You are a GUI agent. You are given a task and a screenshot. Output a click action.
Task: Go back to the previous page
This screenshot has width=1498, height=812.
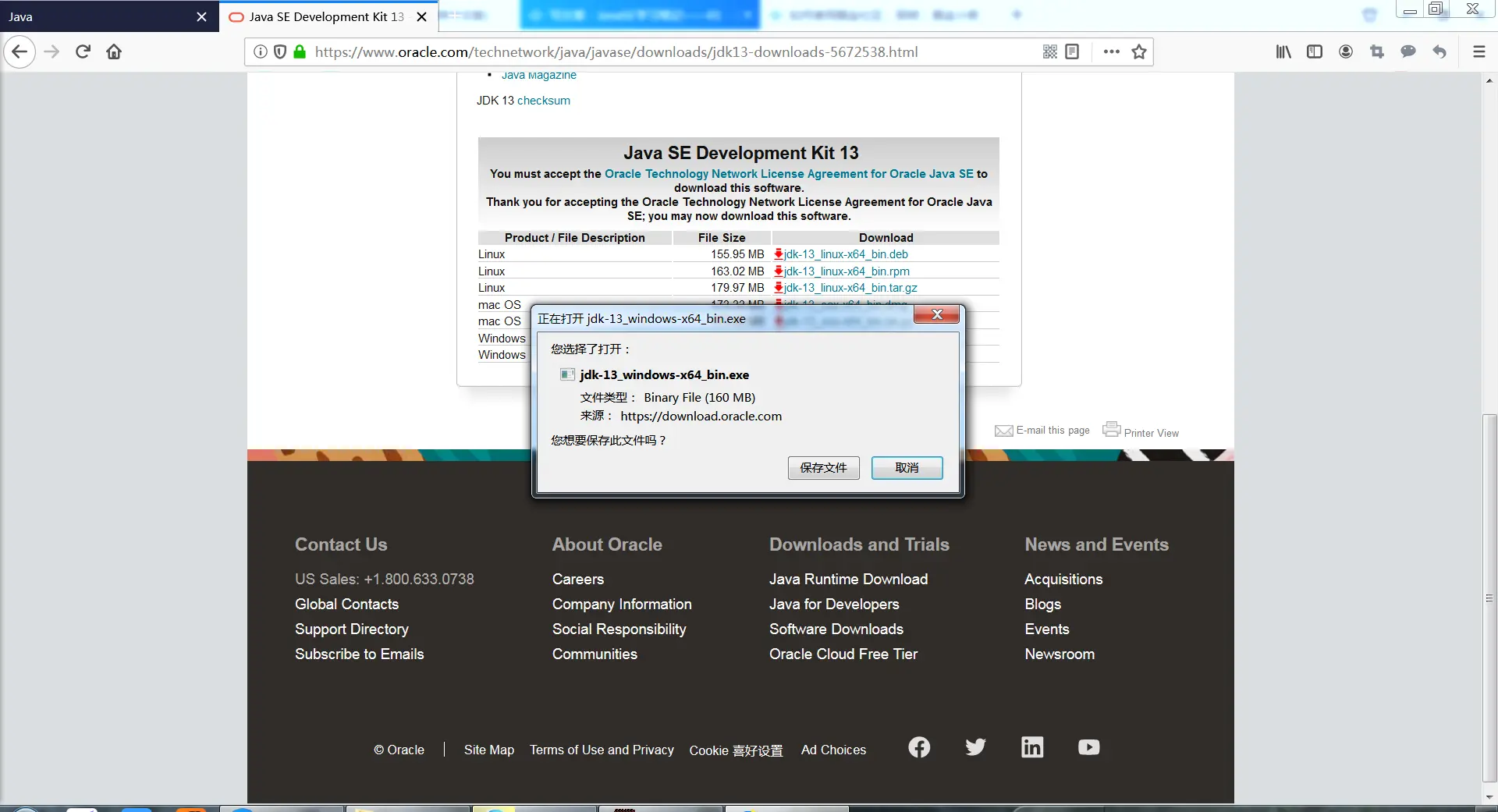tap(20, 52)
